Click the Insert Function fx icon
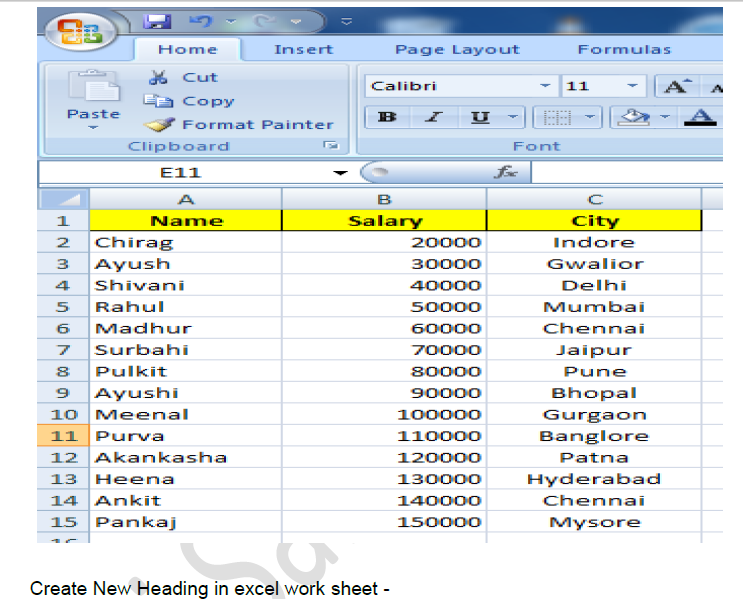The height and width of the screenshot is (599, 743). 506,172
